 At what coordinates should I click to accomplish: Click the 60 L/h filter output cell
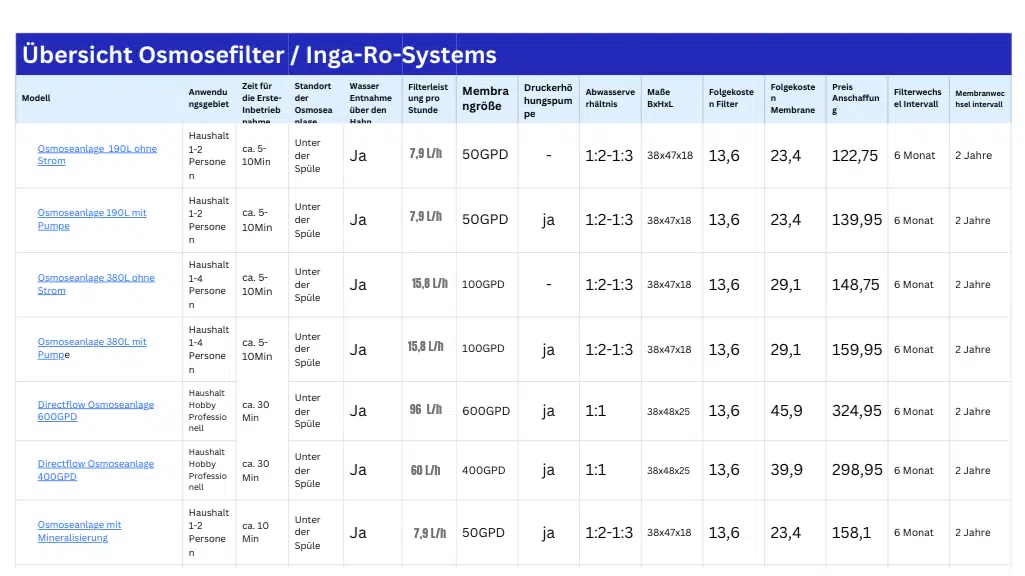pos(426,470)
